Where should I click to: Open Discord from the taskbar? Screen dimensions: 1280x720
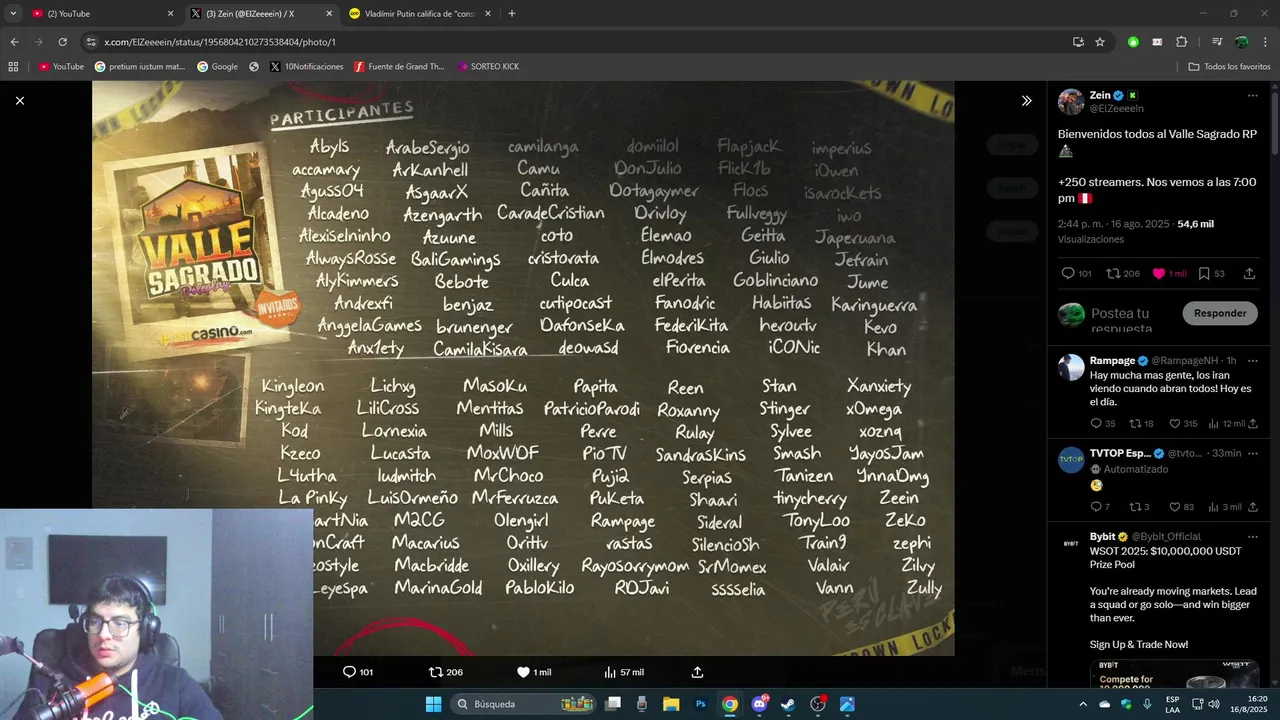(x=760, y=704)
